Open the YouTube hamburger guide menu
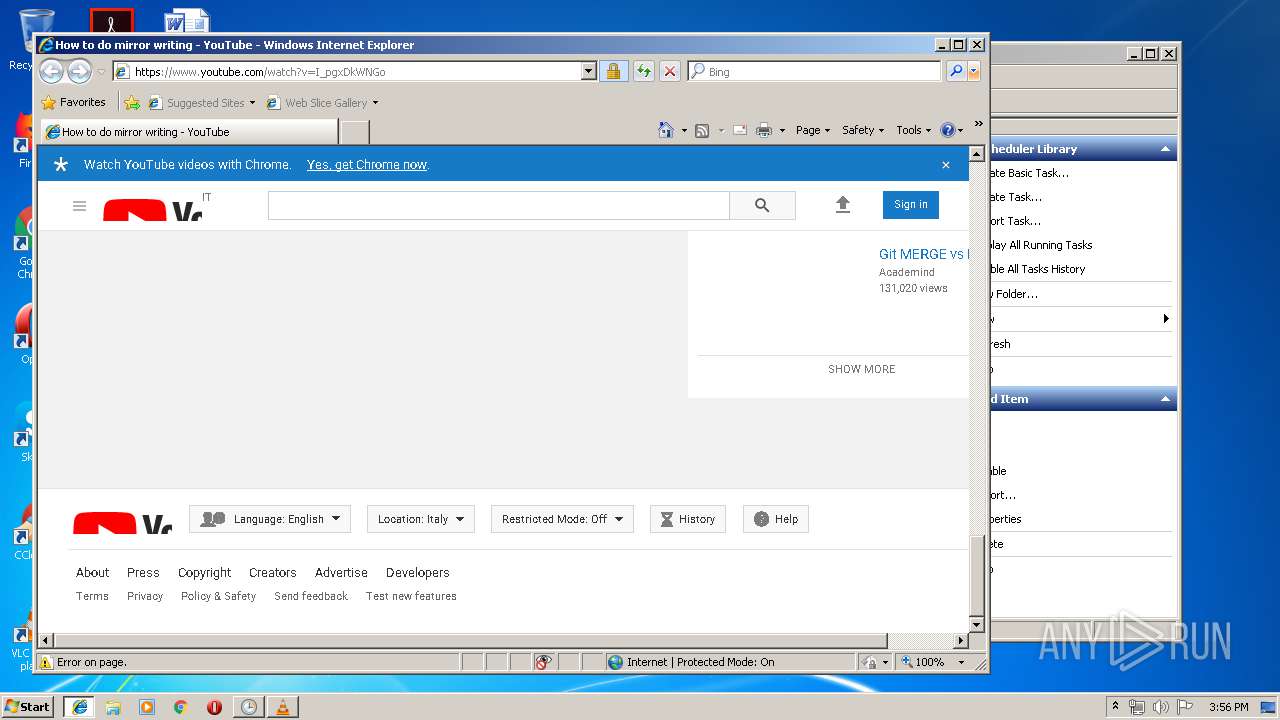This screenshot has width=1280, height=720. coord(80,206)
